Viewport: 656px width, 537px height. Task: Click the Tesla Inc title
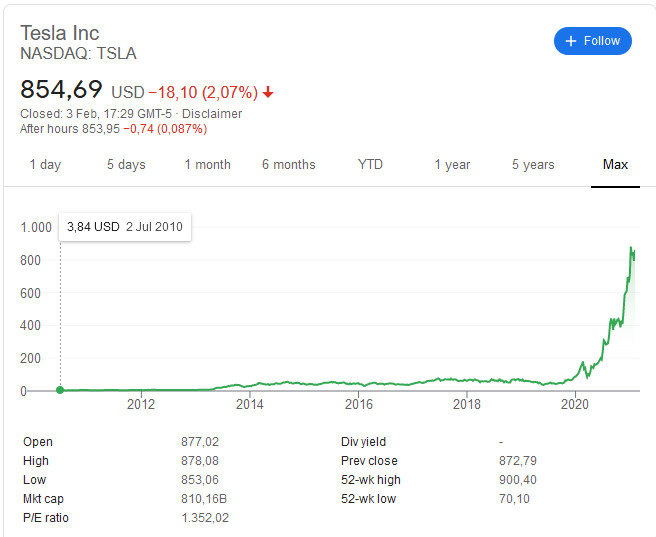[60, 33]
